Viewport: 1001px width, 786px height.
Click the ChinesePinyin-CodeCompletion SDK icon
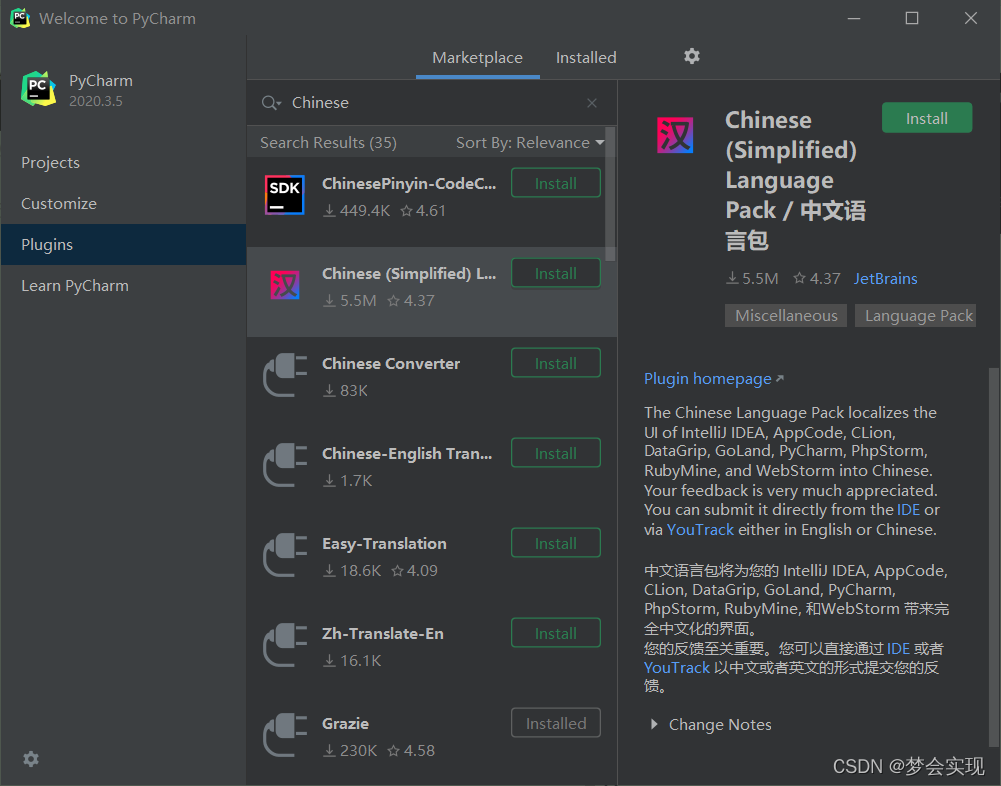[x=285, y=195]
